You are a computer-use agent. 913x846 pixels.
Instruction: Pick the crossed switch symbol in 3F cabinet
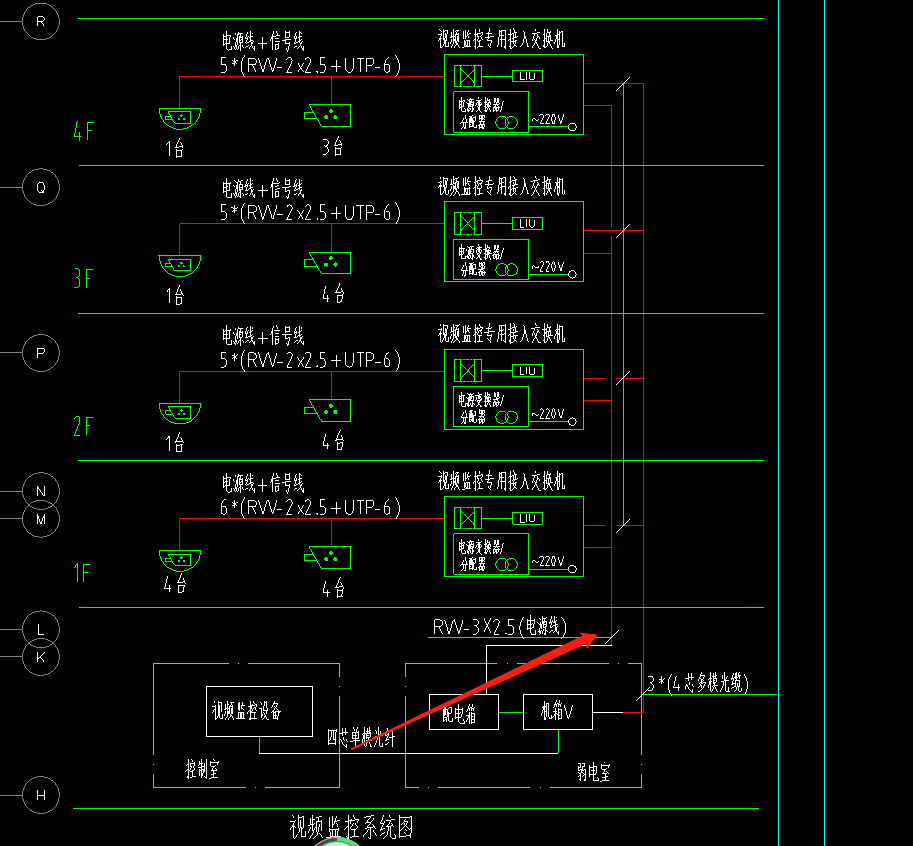(x=468, y=224)
